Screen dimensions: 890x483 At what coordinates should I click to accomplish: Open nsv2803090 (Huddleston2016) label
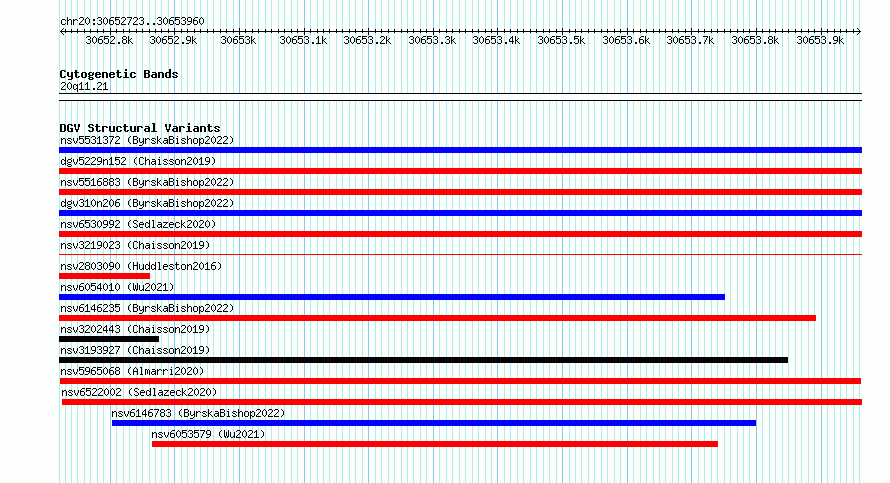141,266
